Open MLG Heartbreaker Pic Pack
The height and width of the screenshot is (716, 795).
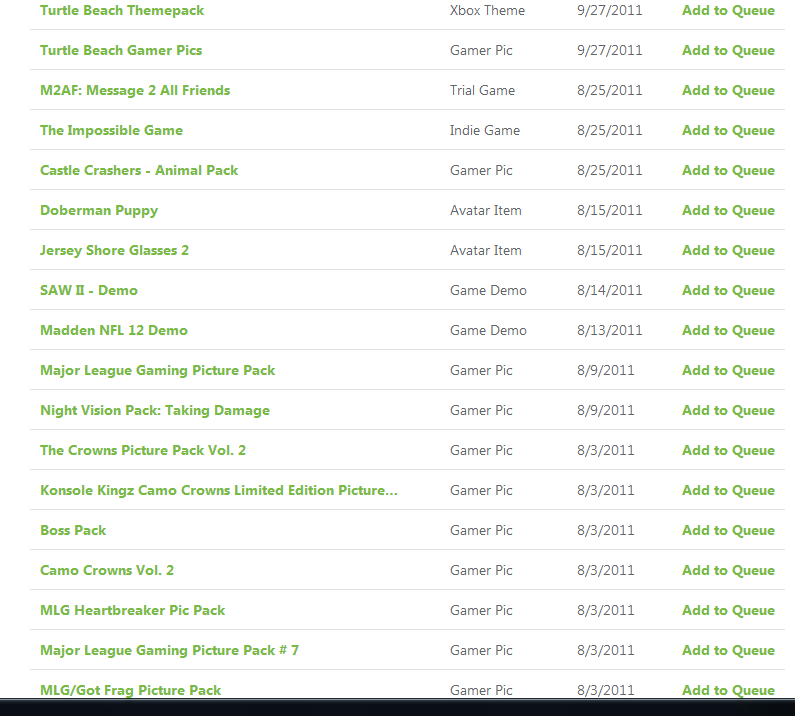click(x=132, y=611)
